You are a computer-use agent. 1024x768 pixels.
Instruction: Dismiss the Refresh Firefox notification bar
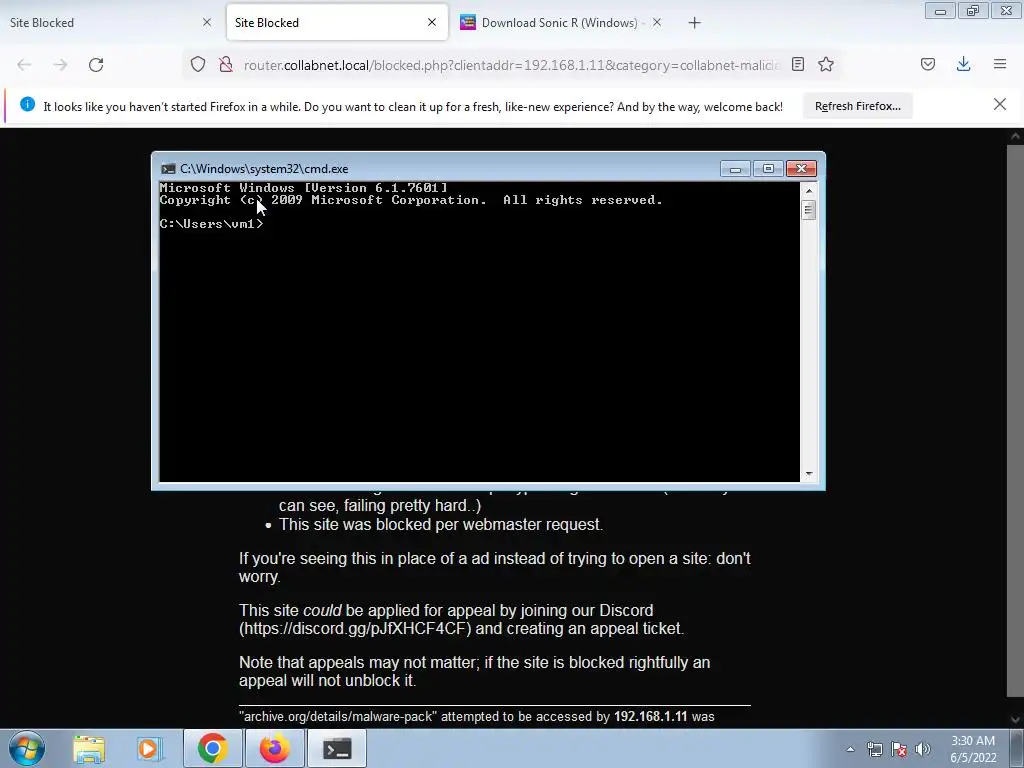click(1000, 104)
